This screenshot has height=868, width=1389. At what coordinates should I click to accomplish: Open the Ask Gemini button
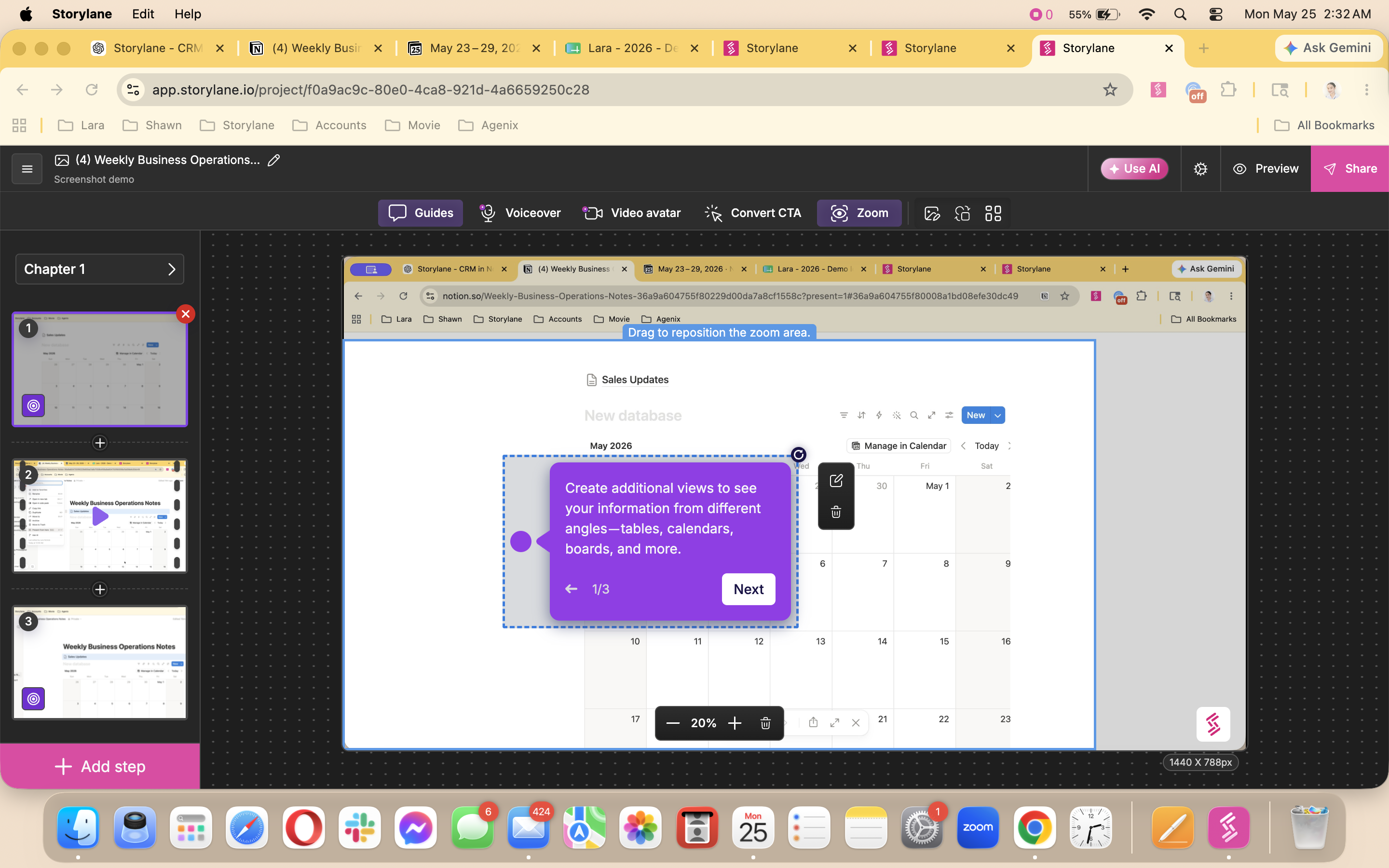(x=1328, y=48)
